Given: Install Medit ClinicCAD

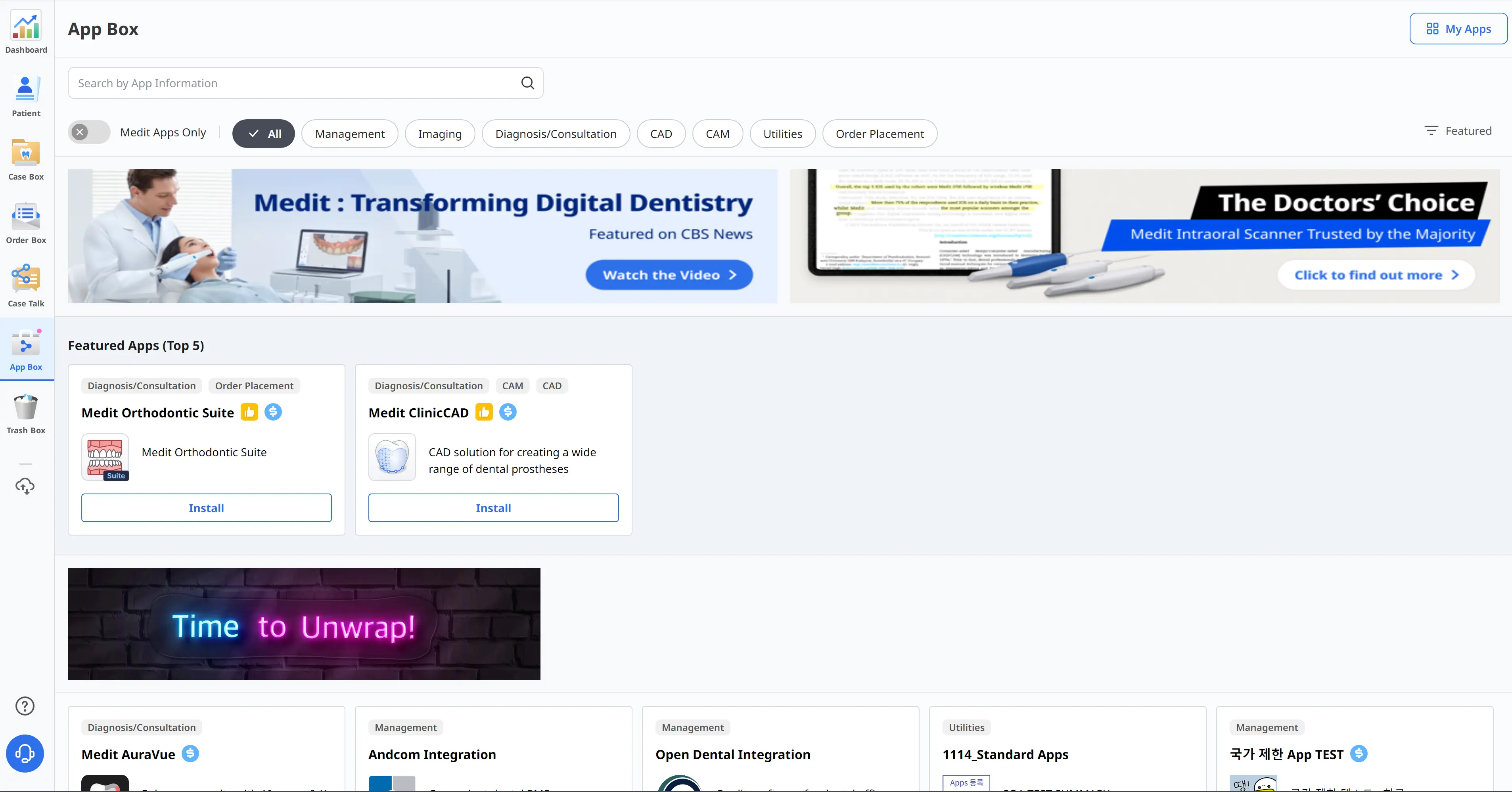Looking at the screenshot, I should (493, 508).
